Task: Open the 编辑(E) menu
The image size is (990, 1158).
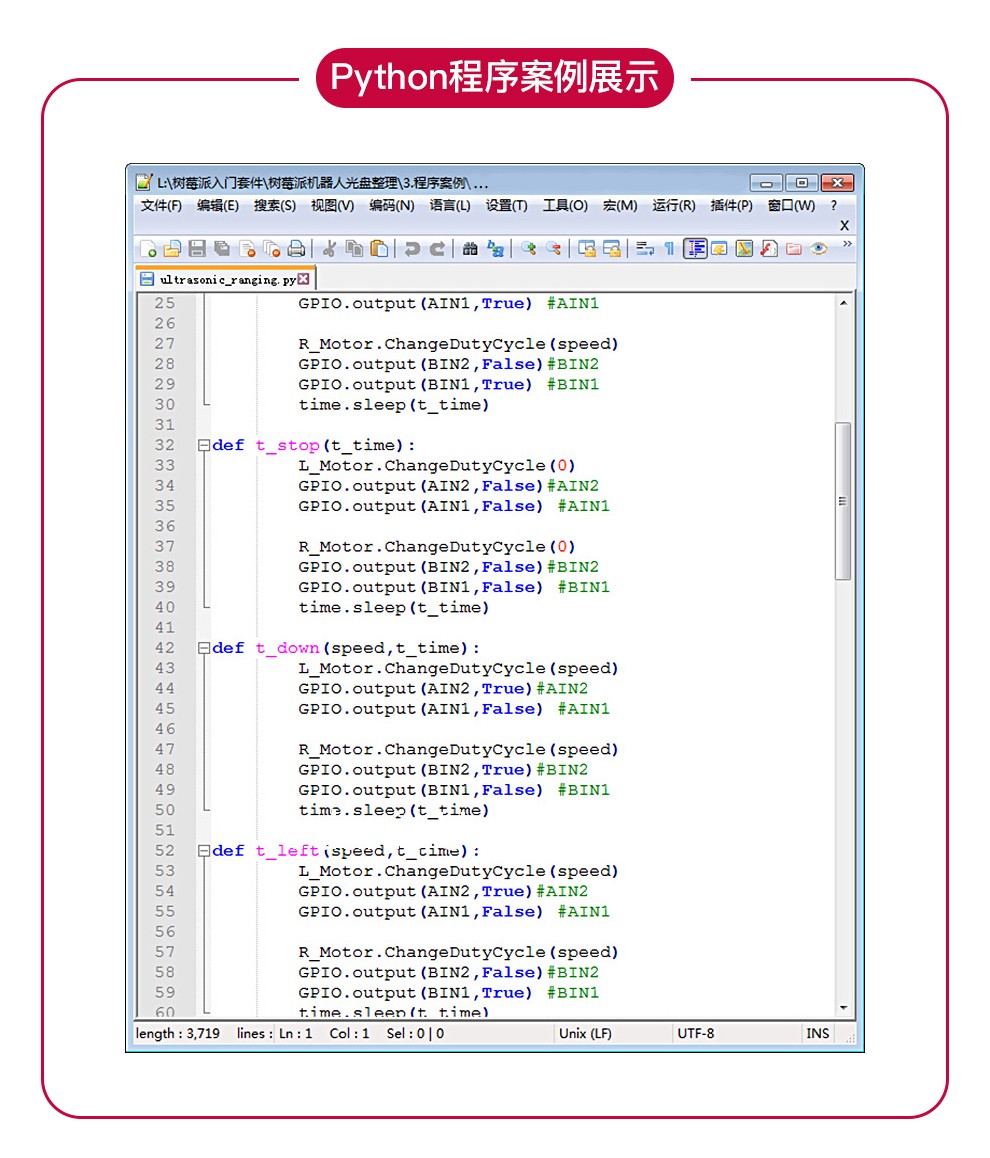Action: click(x=217, y=206)
